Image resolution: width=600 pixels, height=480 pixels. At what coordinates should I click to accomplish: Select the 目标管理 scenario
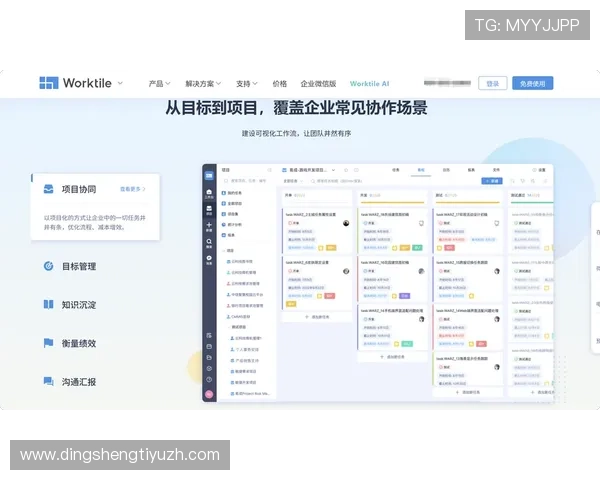(x=79, y=266)
